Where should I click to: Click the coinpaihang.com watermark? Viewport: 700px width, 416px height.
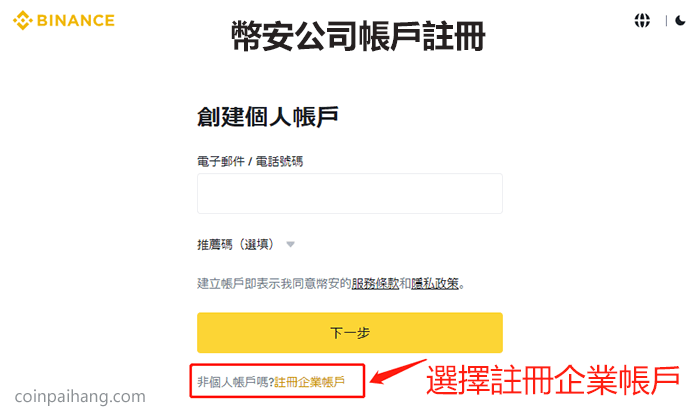(x=80, y=396)
